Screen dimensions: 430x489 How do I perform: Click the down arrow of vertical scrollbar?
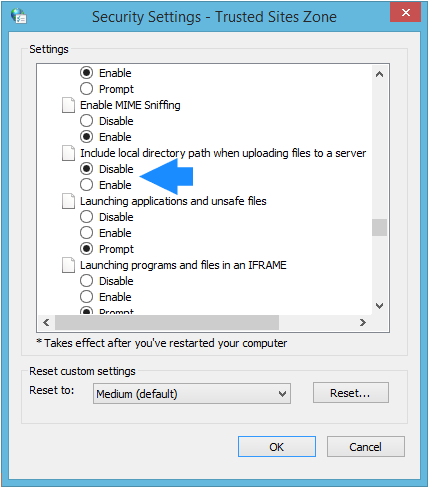(379, 306)
